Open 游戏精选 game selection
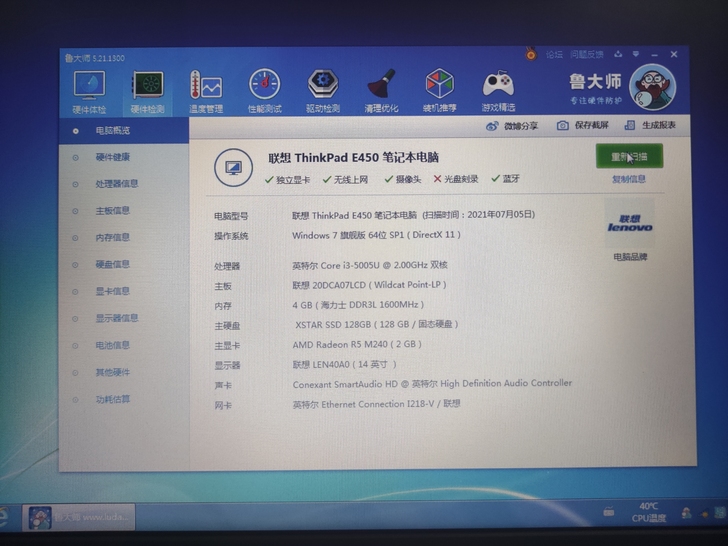The width and height of the screenshot is (728, 546). click(498, 91)
